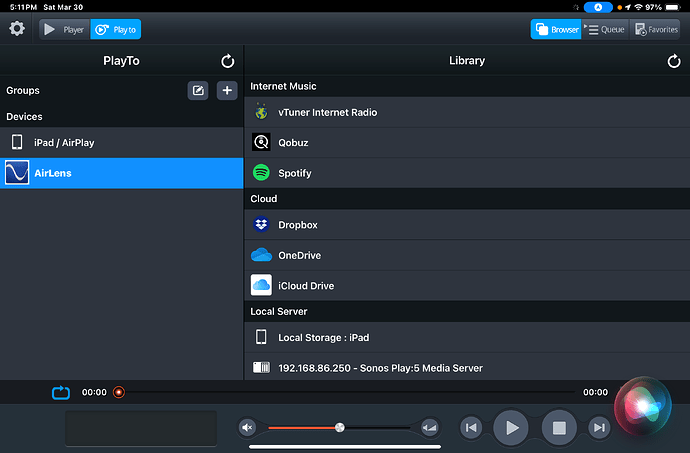Open Qobuz music service
690x453 pixels.
click(467, 143)
